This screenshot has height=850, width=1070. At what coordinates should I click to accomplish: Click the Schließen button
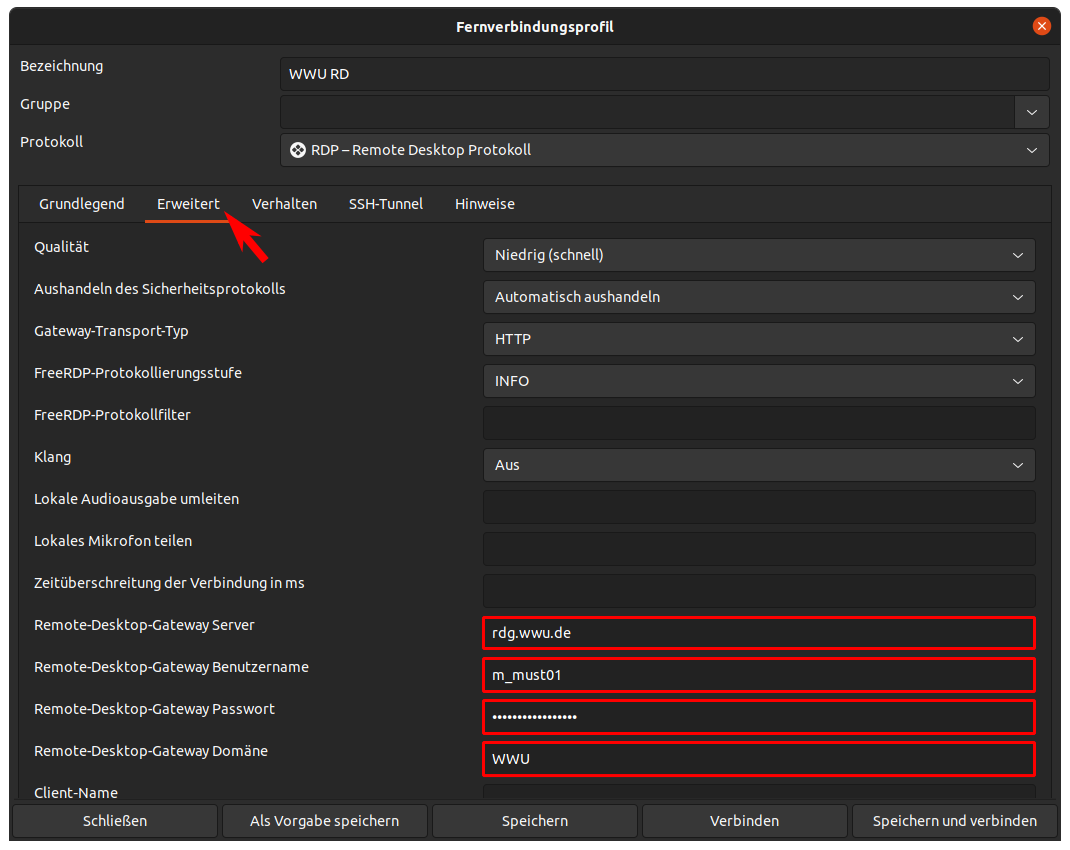[115, 821]
